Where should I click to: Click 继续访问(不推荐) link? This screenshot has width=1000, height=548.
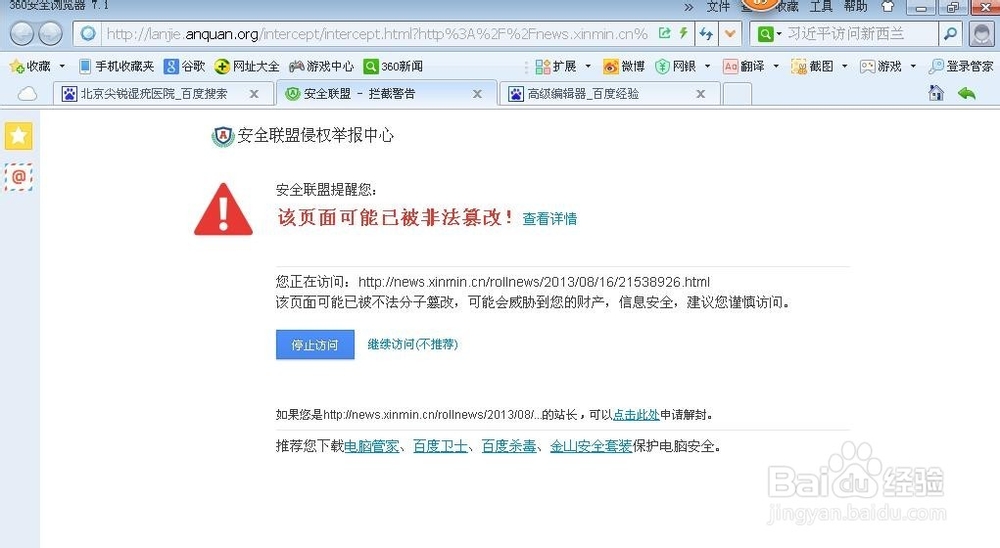tap(413, 344)
